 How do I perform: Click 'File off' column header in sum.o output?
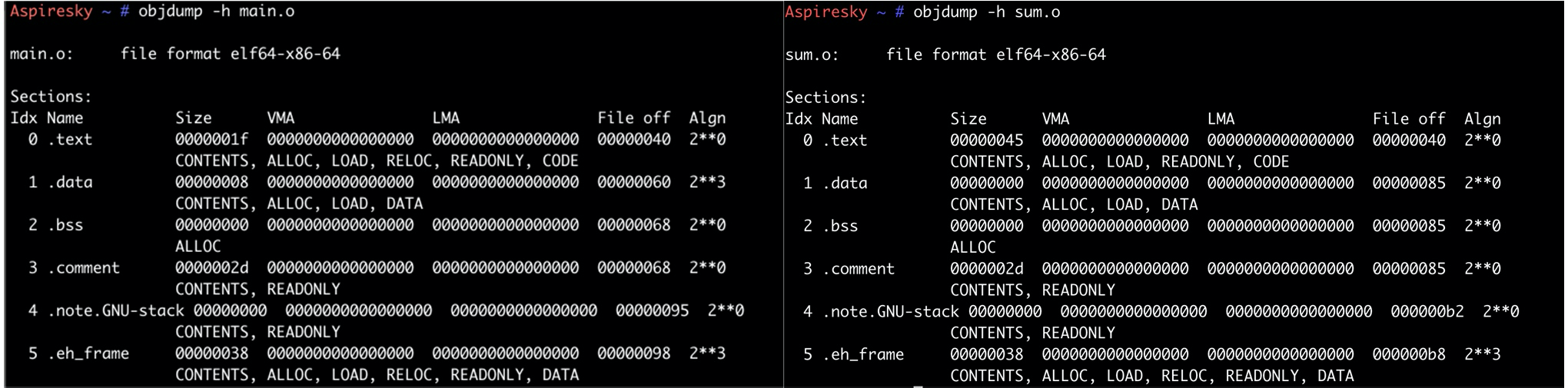click(x=1409, y=119)
